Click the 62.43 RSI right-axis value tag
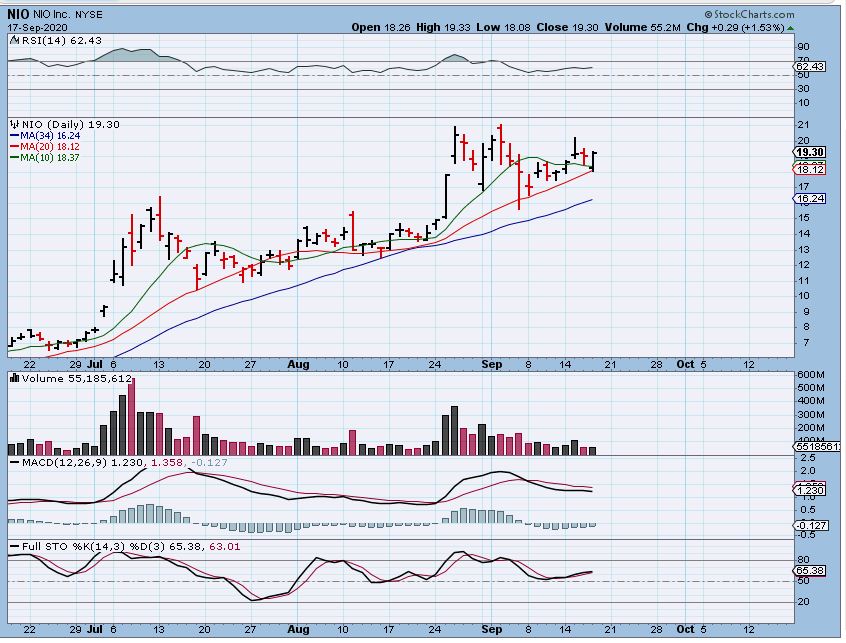 click(810, 66)
